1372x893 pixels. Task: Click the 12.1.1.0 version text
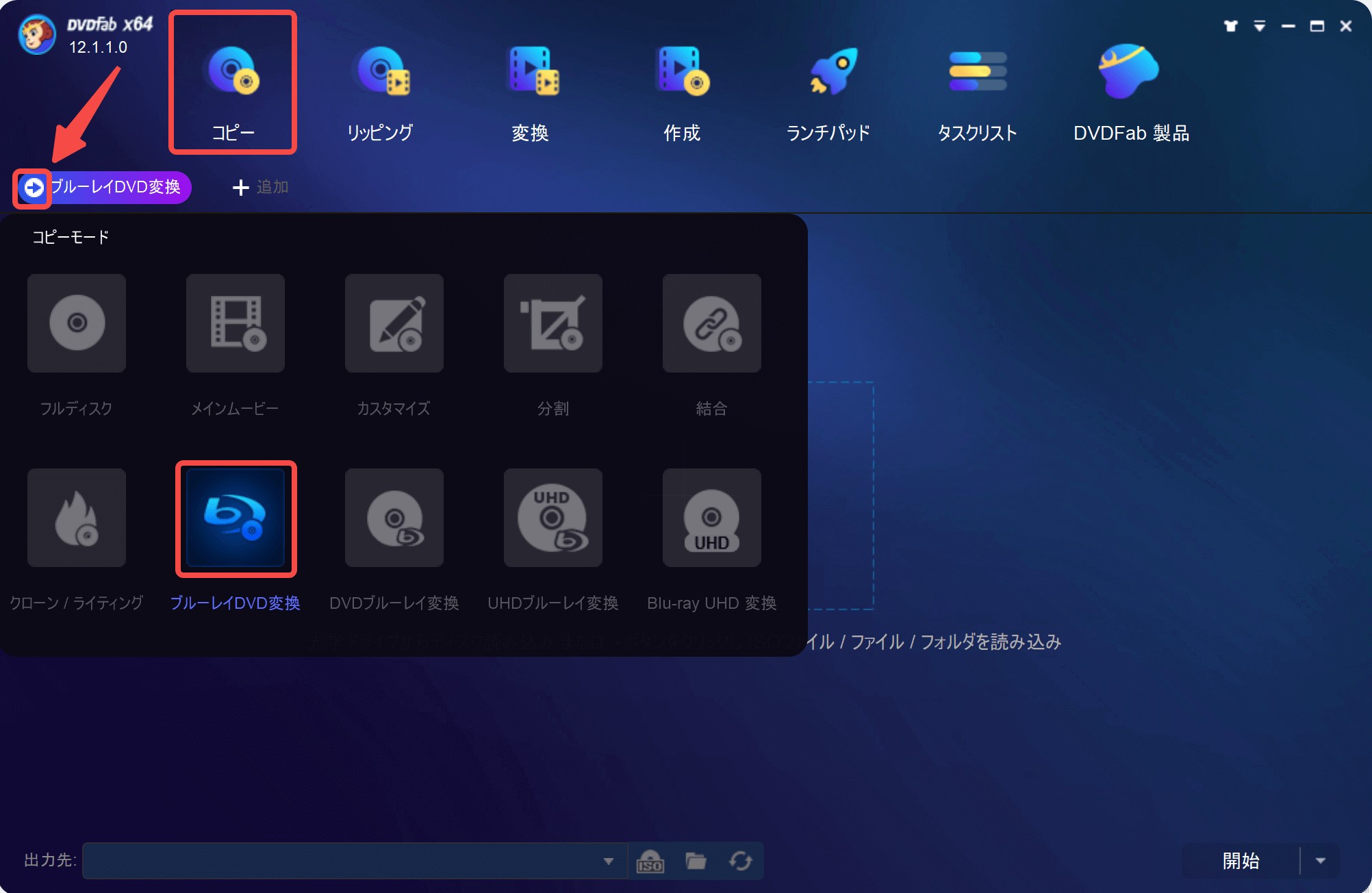tap(98, 47)
